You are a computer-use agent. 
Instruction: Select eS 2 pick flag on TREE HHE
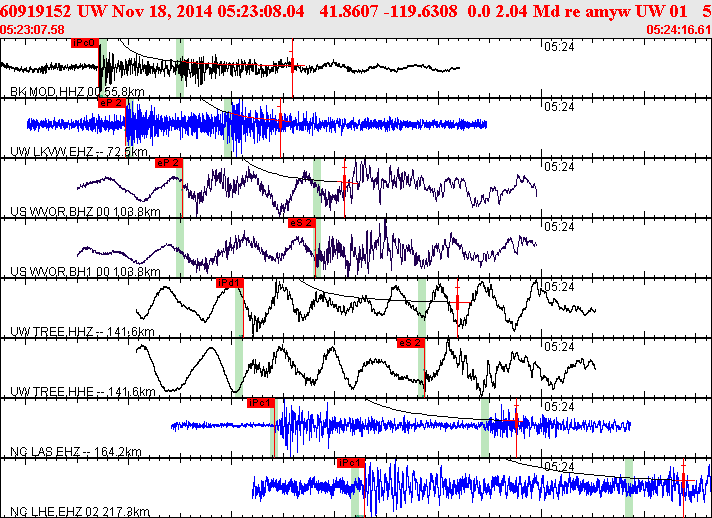[410, 343]
